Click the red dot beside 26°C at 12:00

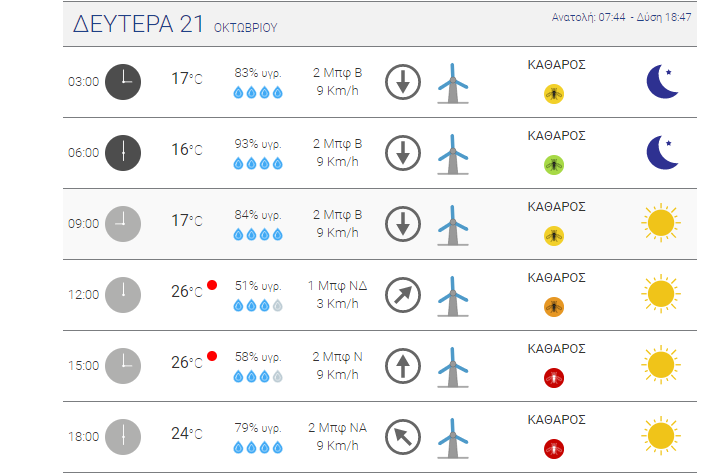pos(212,285)
